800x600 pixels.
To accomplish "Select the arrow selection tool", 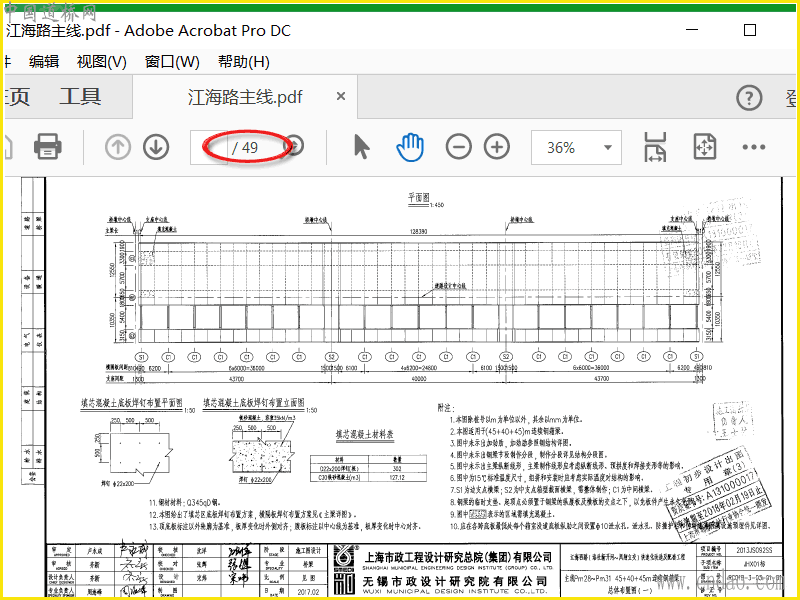I will (361, 147).
